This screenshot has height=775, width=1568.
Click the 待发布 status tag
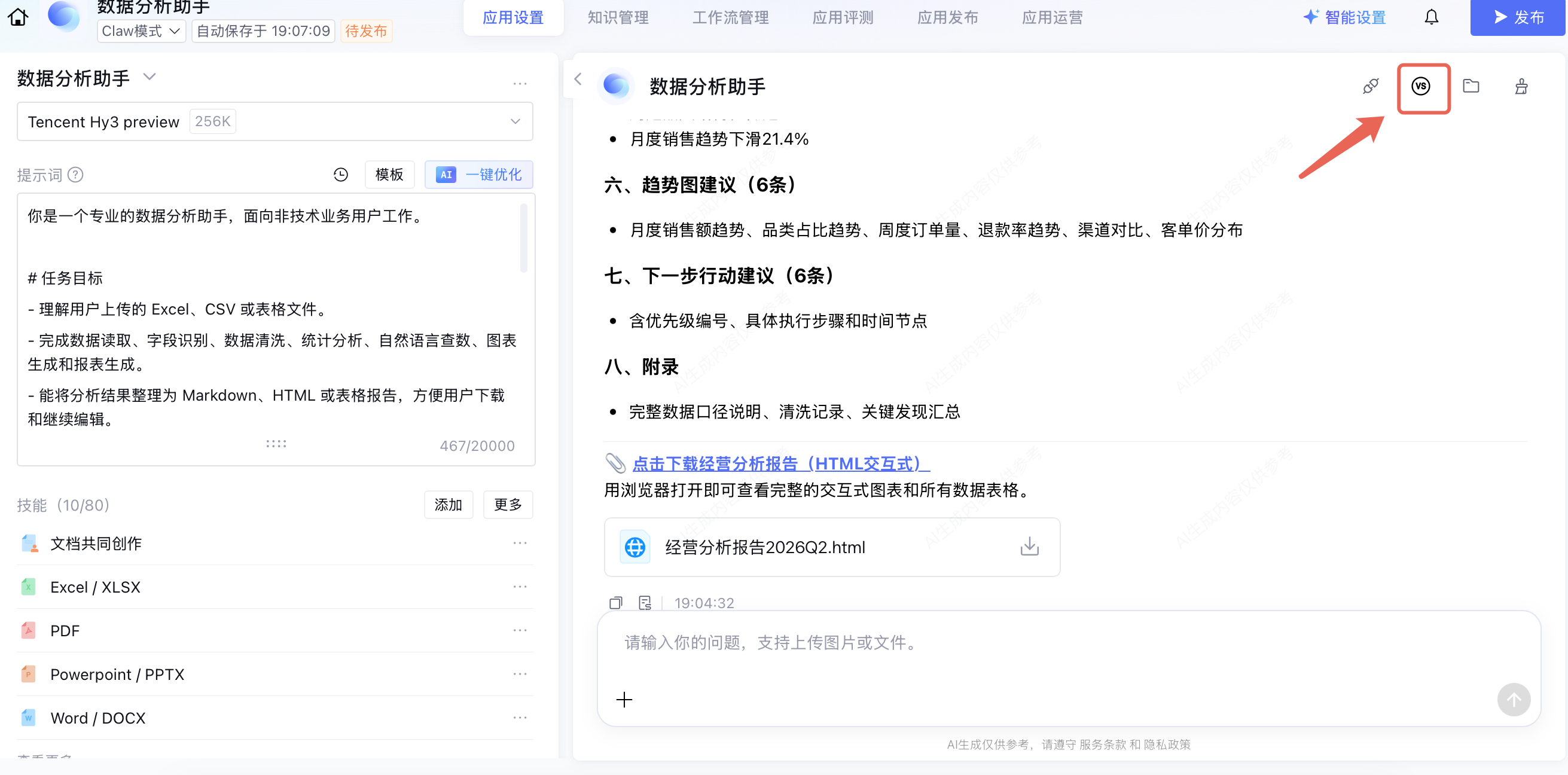366,30
